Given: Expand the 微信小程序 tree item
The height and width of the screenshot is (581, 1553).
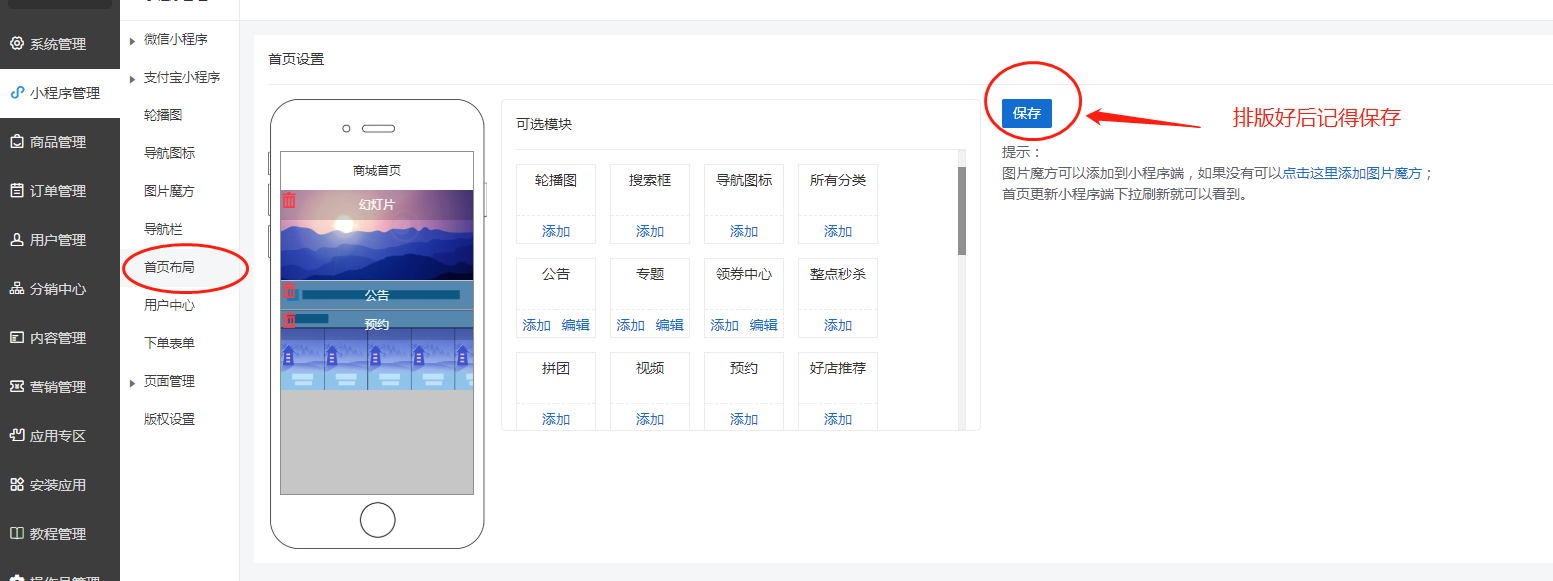Looking at the screenshot, I should click(x=132, y=40).
